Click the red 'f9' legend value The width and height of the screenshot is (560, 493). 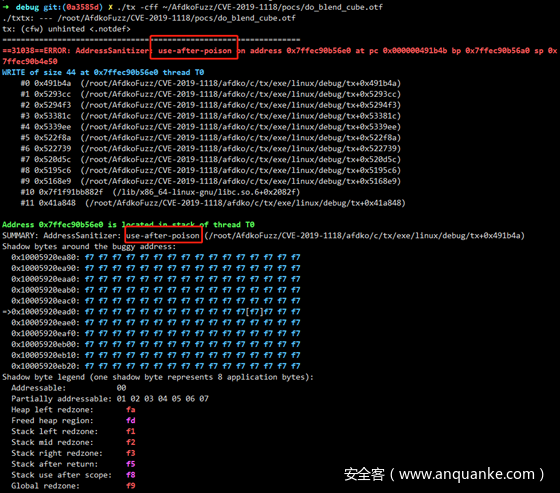click(131, 486)
